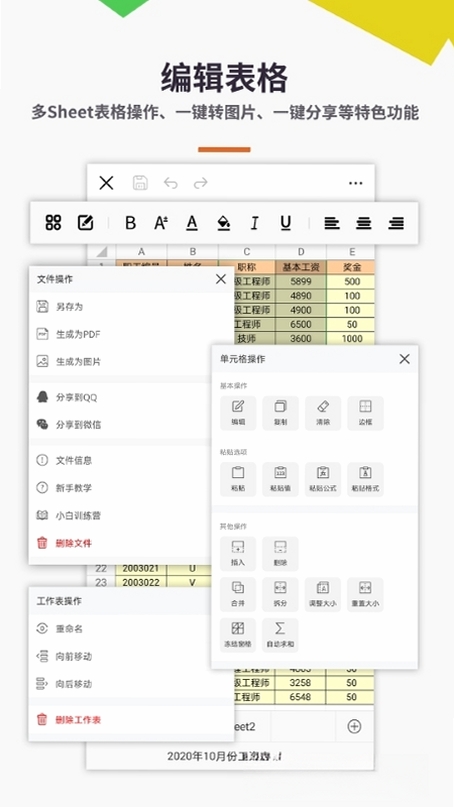Open the fill color bucket tool
The width and height of the screenshot is (454, 807).
pos(223,223)
